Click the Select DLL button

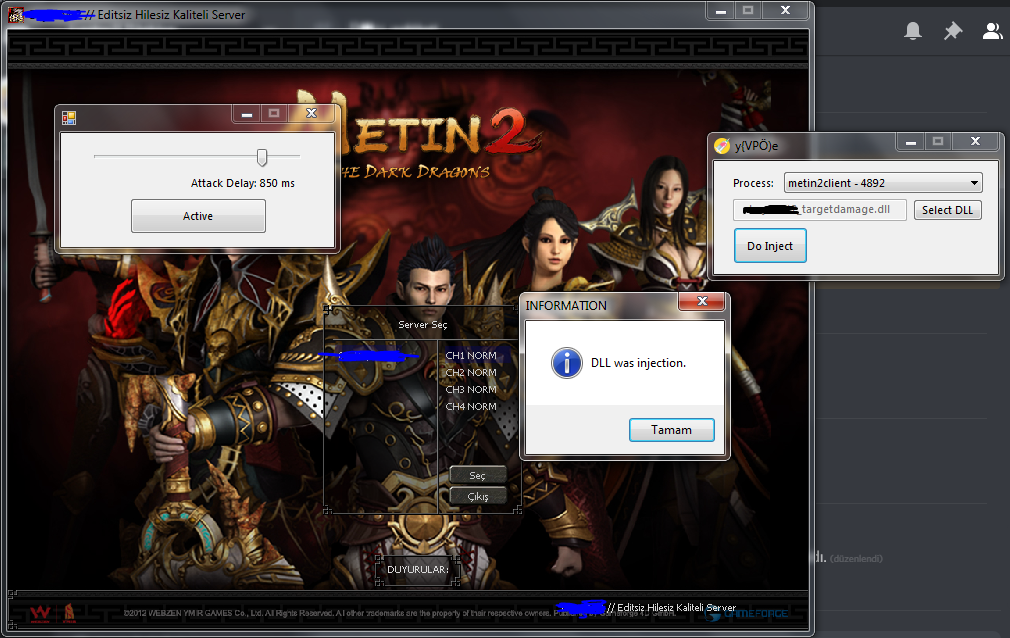tap(948, 210)
